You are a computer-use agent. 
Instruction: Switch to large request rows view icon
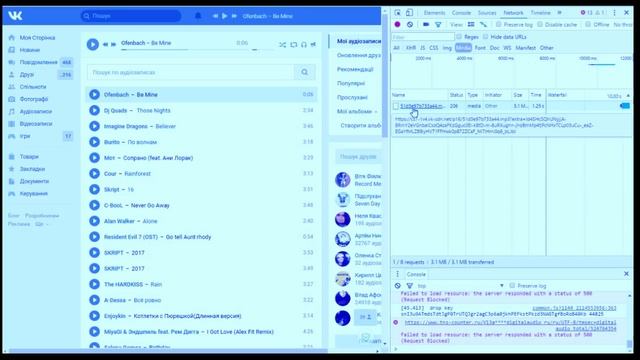pos(471,24)
